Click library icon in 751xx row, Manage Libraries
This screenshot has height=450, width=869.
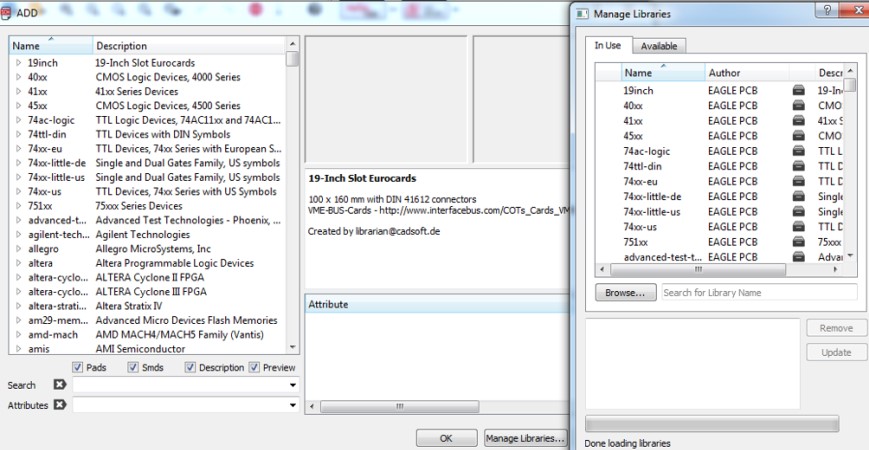[x=799, y=242]
